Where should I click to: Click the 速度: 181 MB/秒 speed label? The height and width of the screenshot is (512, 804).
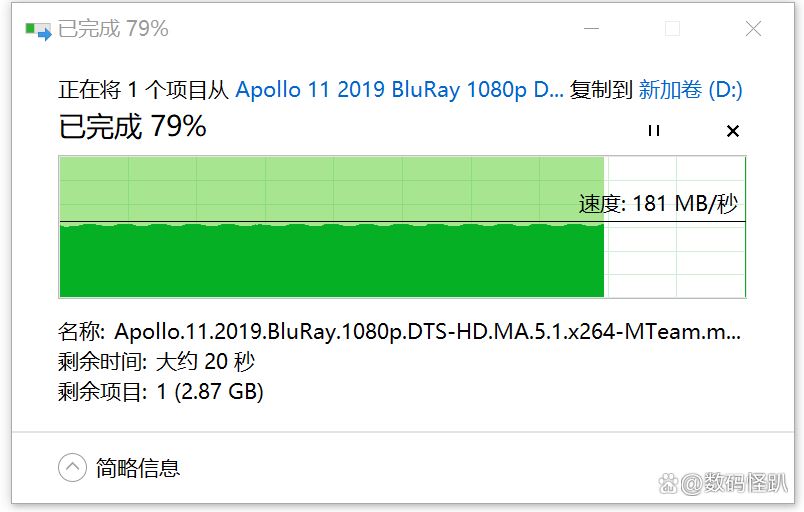click(x=657, y=205)
